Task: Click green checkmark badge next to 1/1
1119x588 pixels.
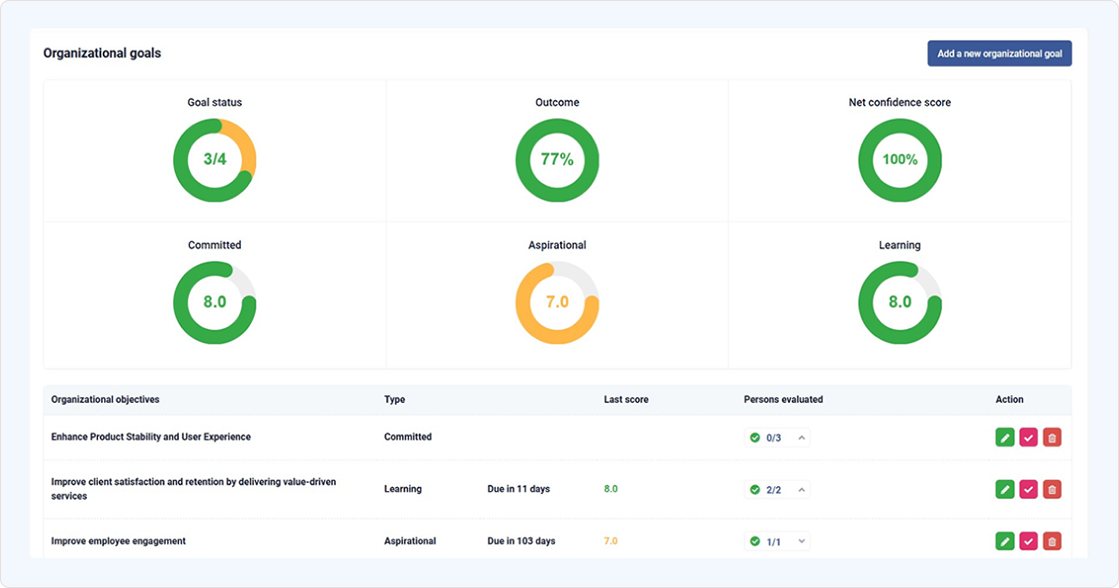Action: 753,540
